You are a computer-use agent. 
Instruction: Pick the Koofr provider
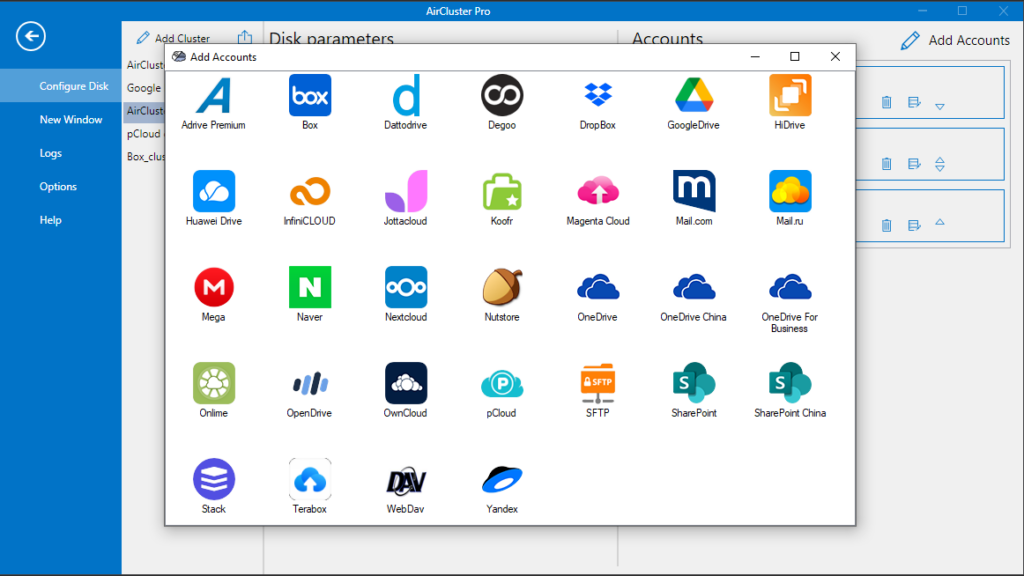(x=502, y=191)
